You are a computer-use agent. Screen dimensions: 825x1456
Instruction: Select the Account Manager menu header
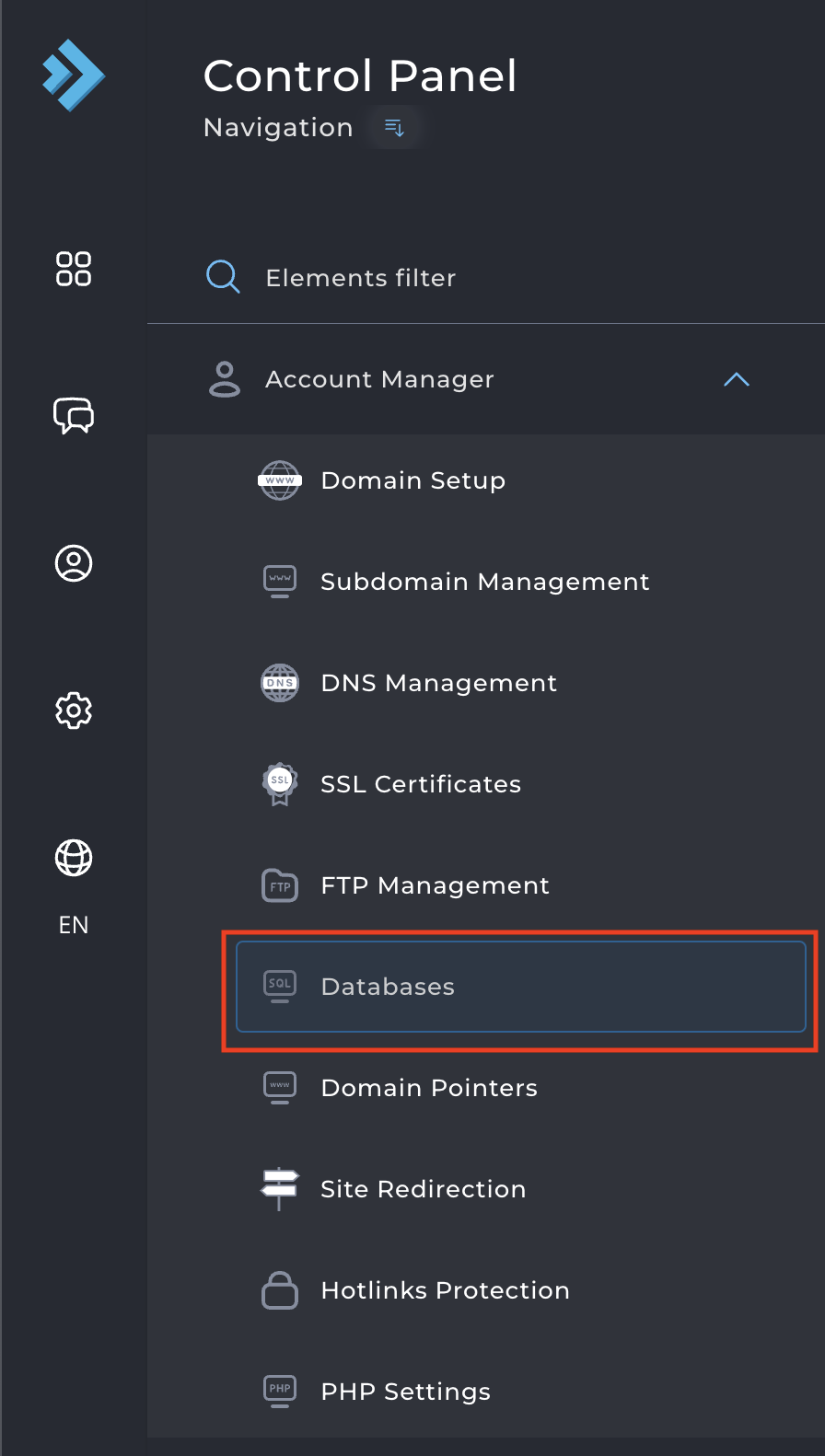click(486, 379)
